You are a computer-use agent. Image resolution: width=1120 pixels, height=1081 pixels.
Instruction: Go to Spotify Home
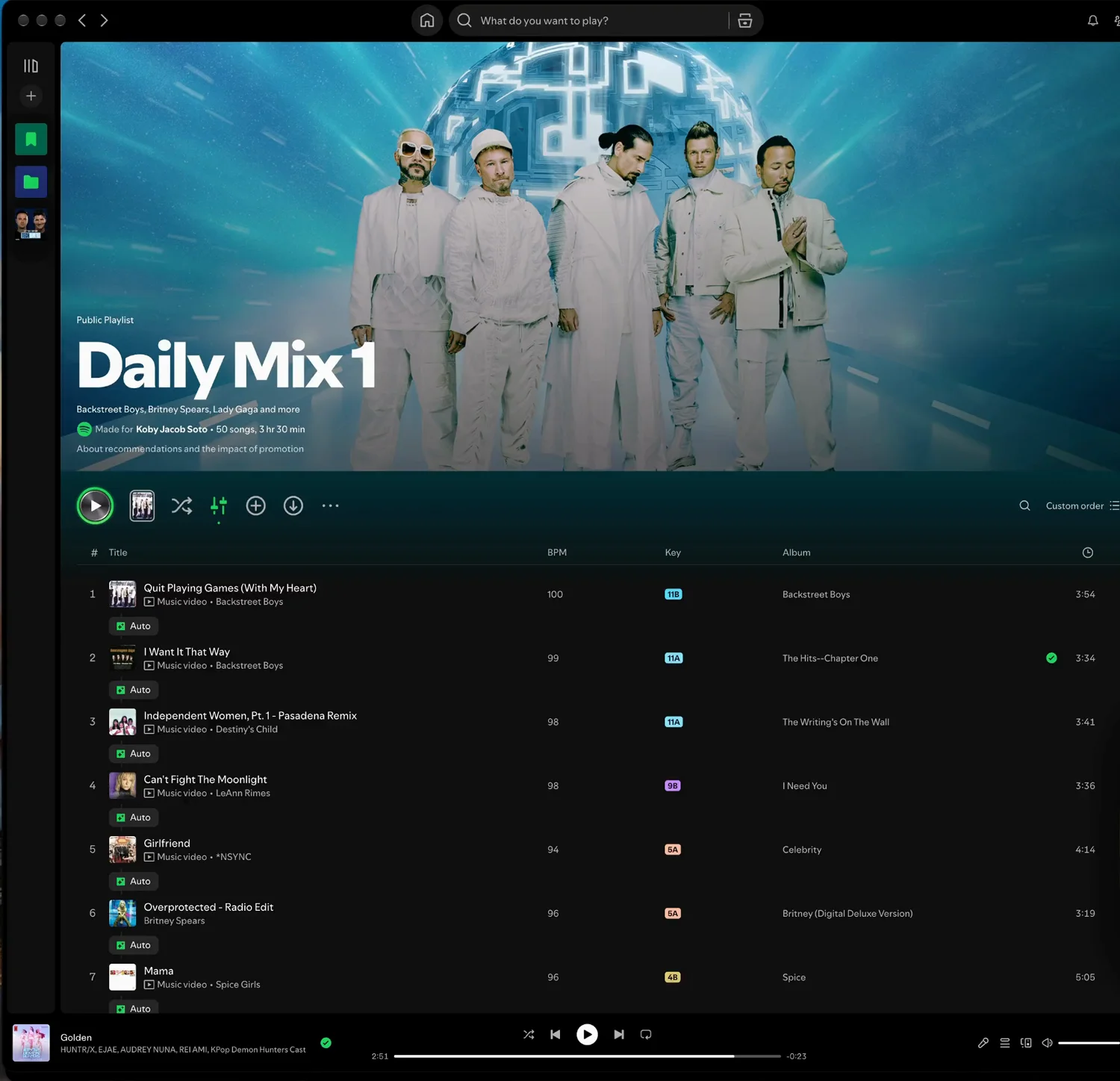(427, 20)
